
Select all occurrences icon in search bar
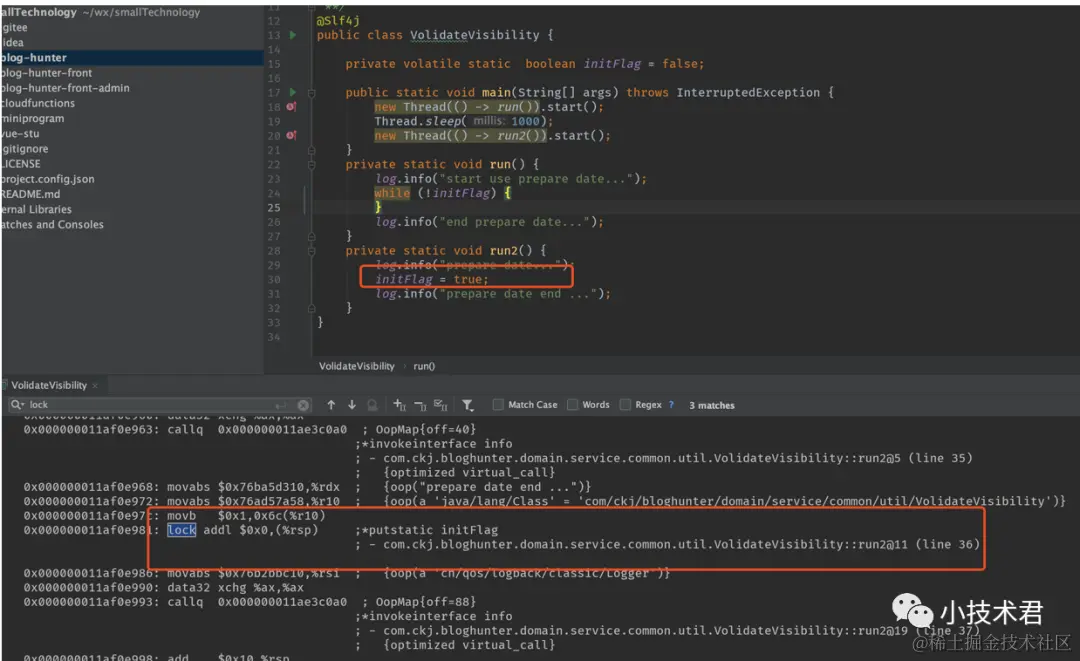click(x=441, y=405)
